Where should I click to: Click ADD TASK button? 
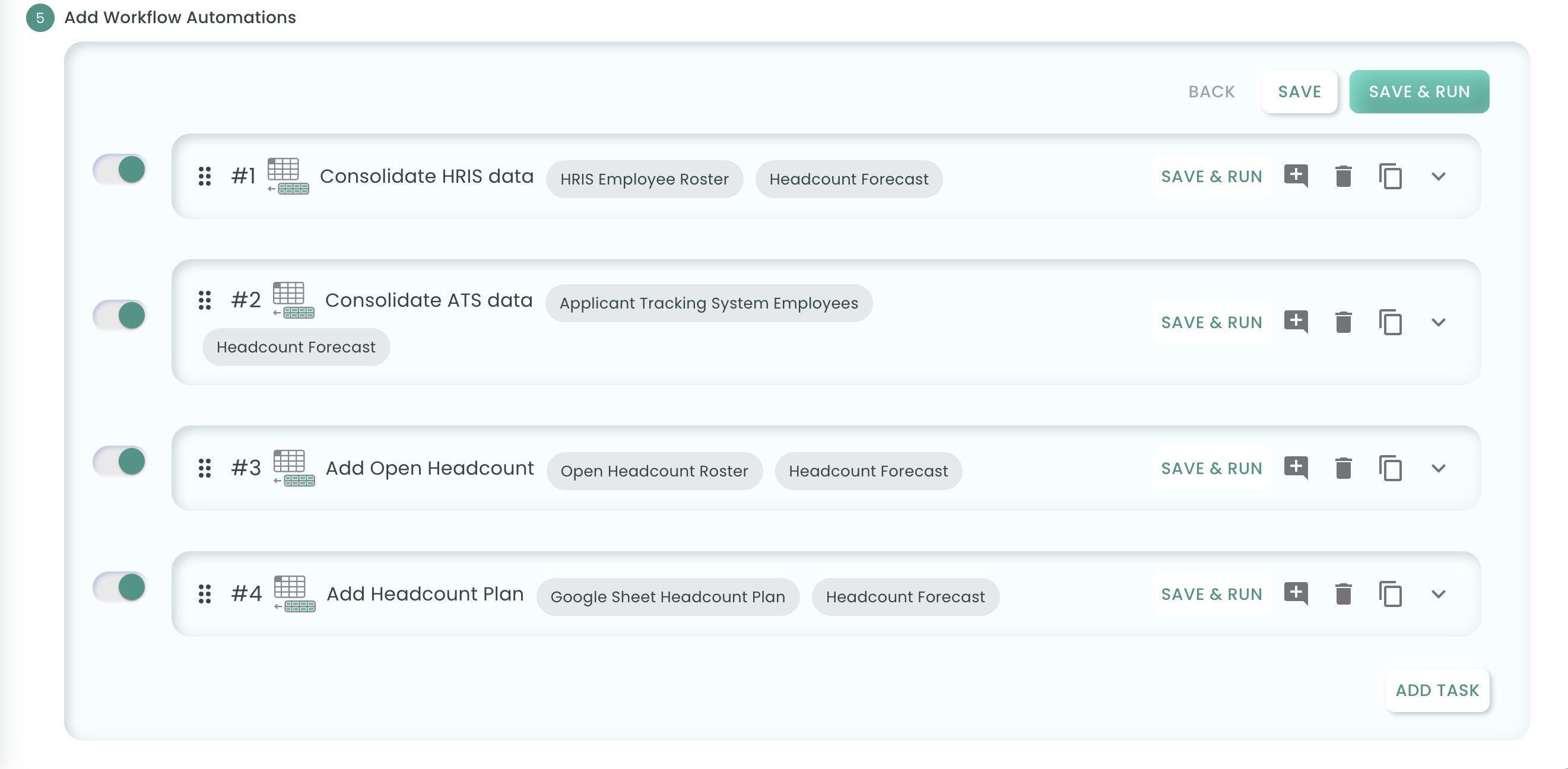tap(1436, 690)
